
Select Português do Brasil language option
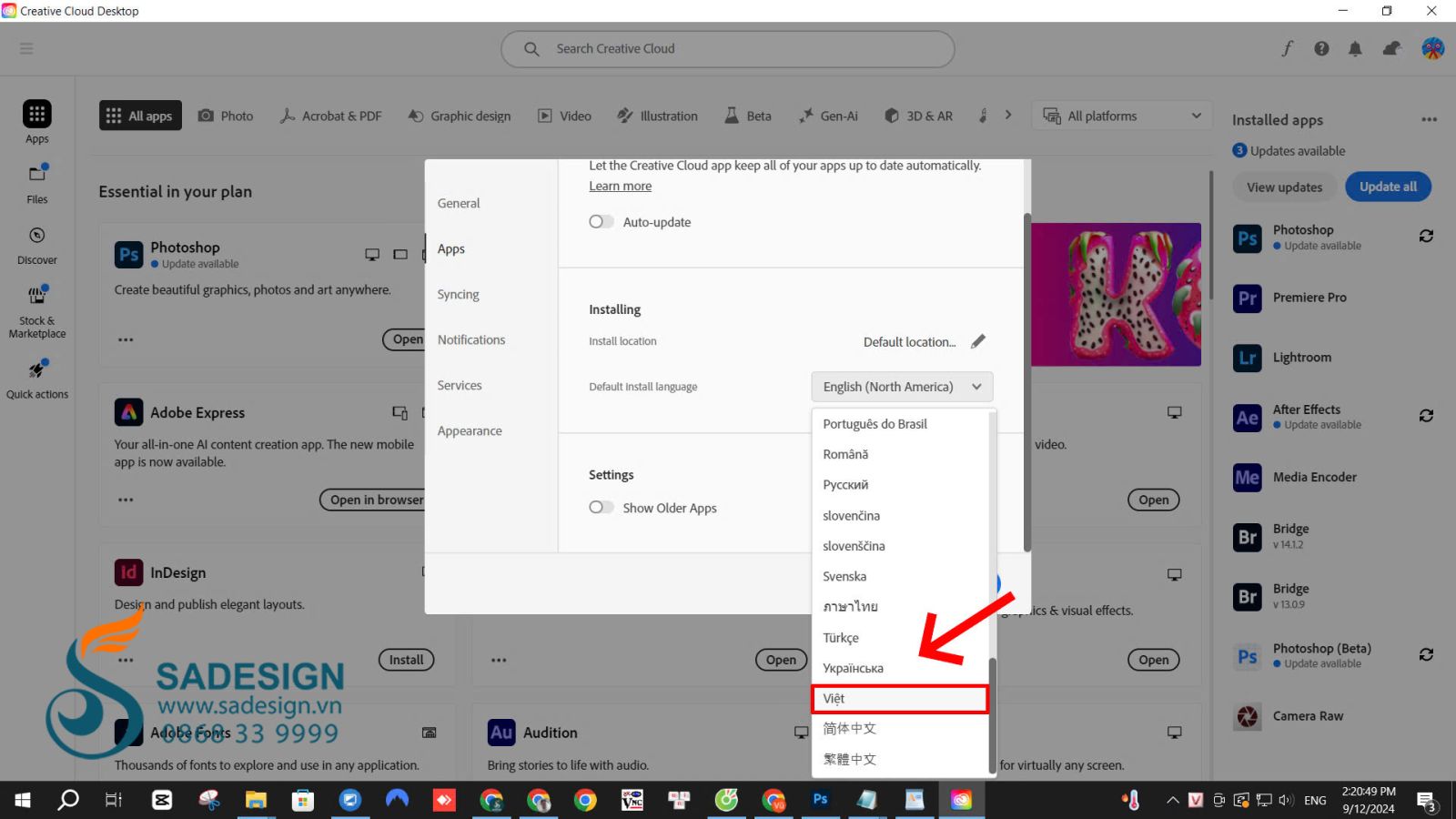point(899,424)
